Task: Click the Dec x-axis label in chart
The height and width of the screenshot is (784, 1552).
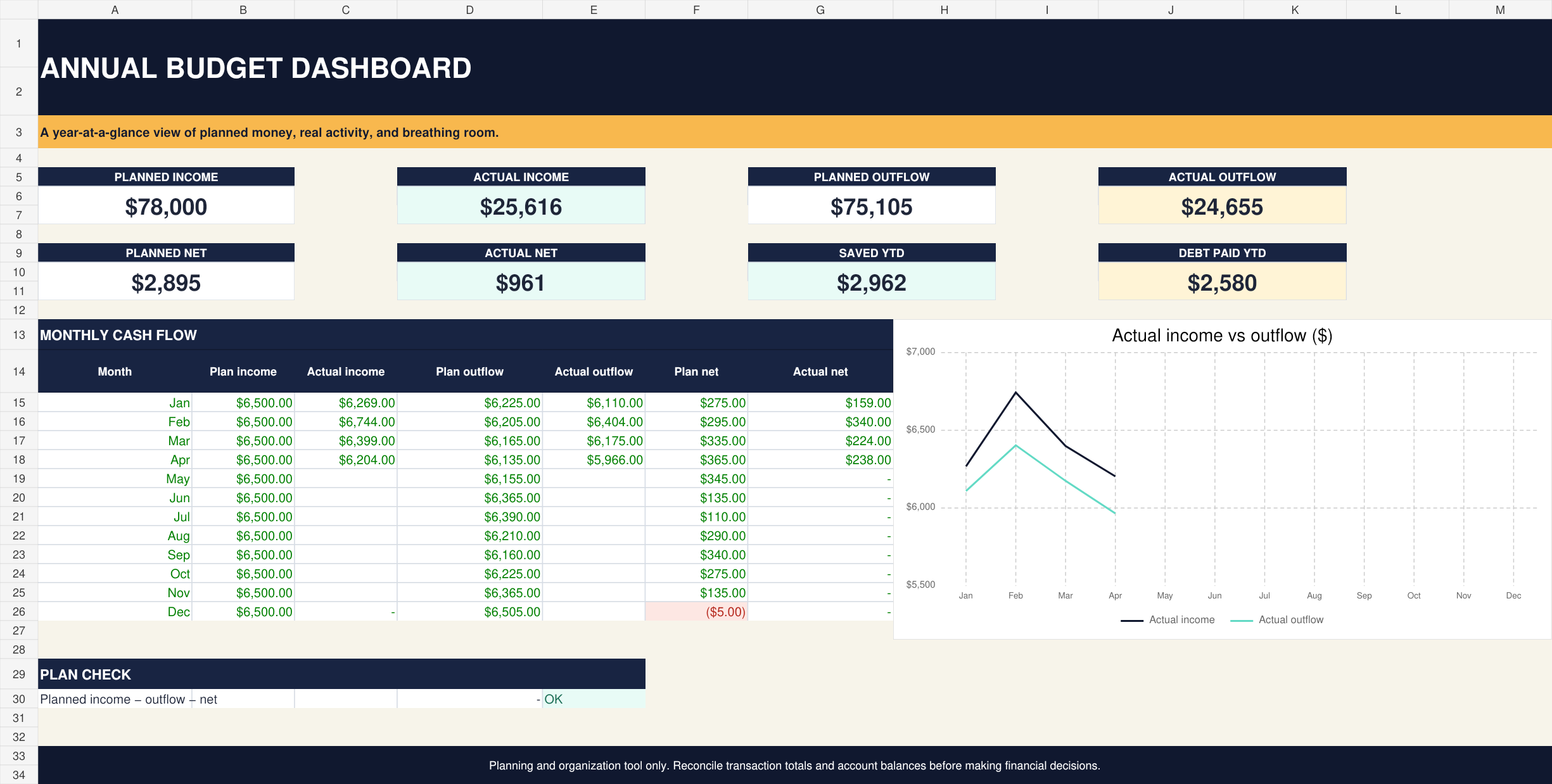Action: click(x=1513, y=595)
